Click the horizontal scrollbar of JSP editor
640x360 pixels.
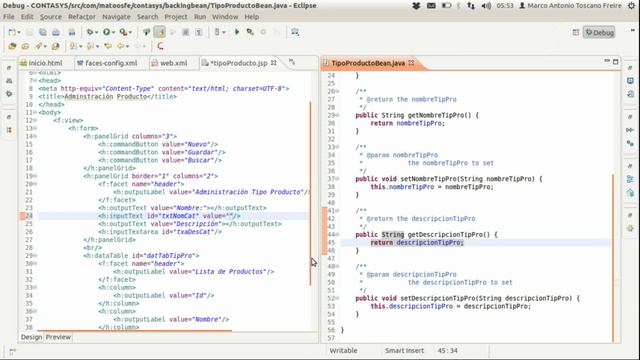click(134, 330)
